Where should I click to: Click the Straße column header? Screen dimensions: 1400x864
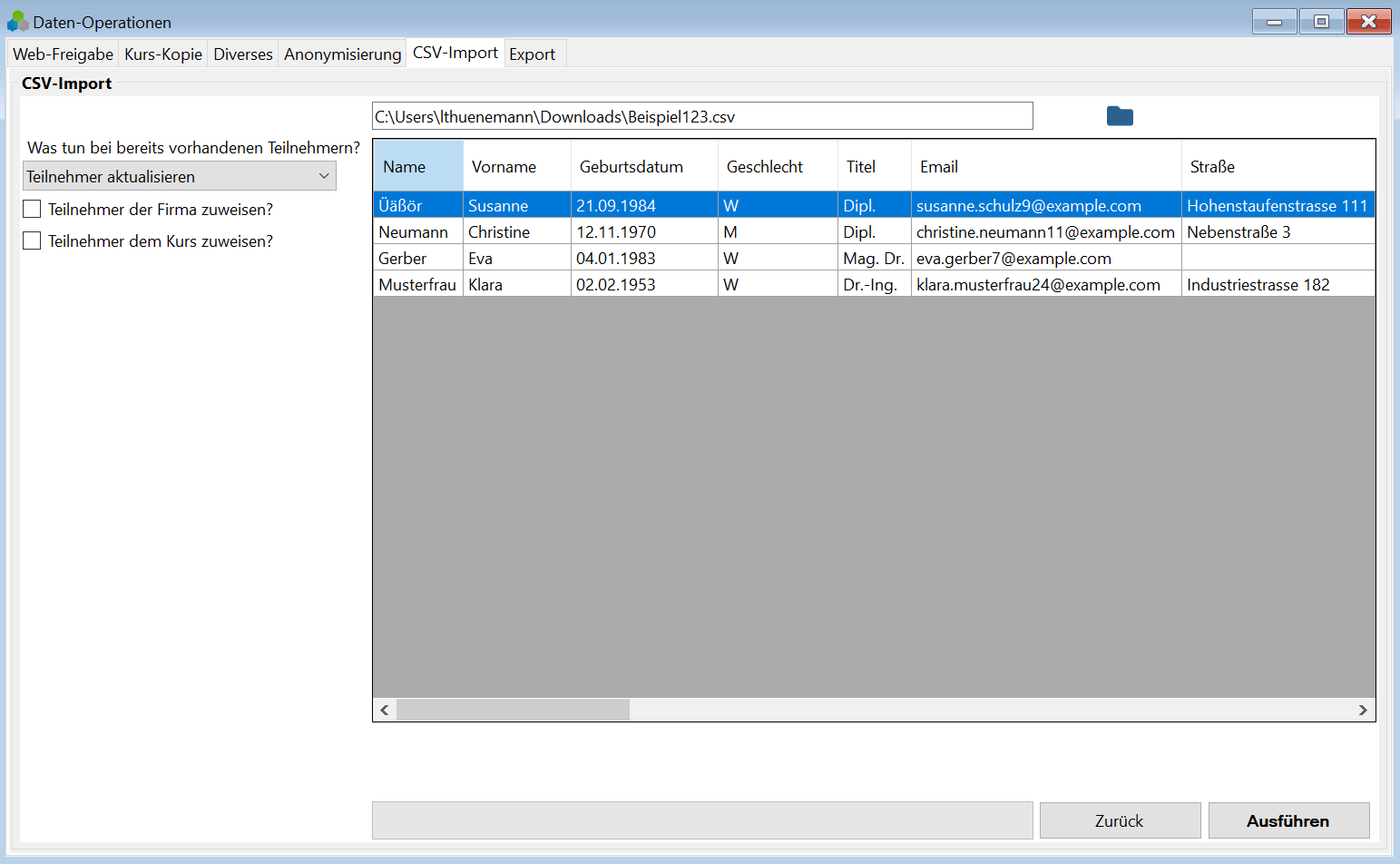point(1278,166)
